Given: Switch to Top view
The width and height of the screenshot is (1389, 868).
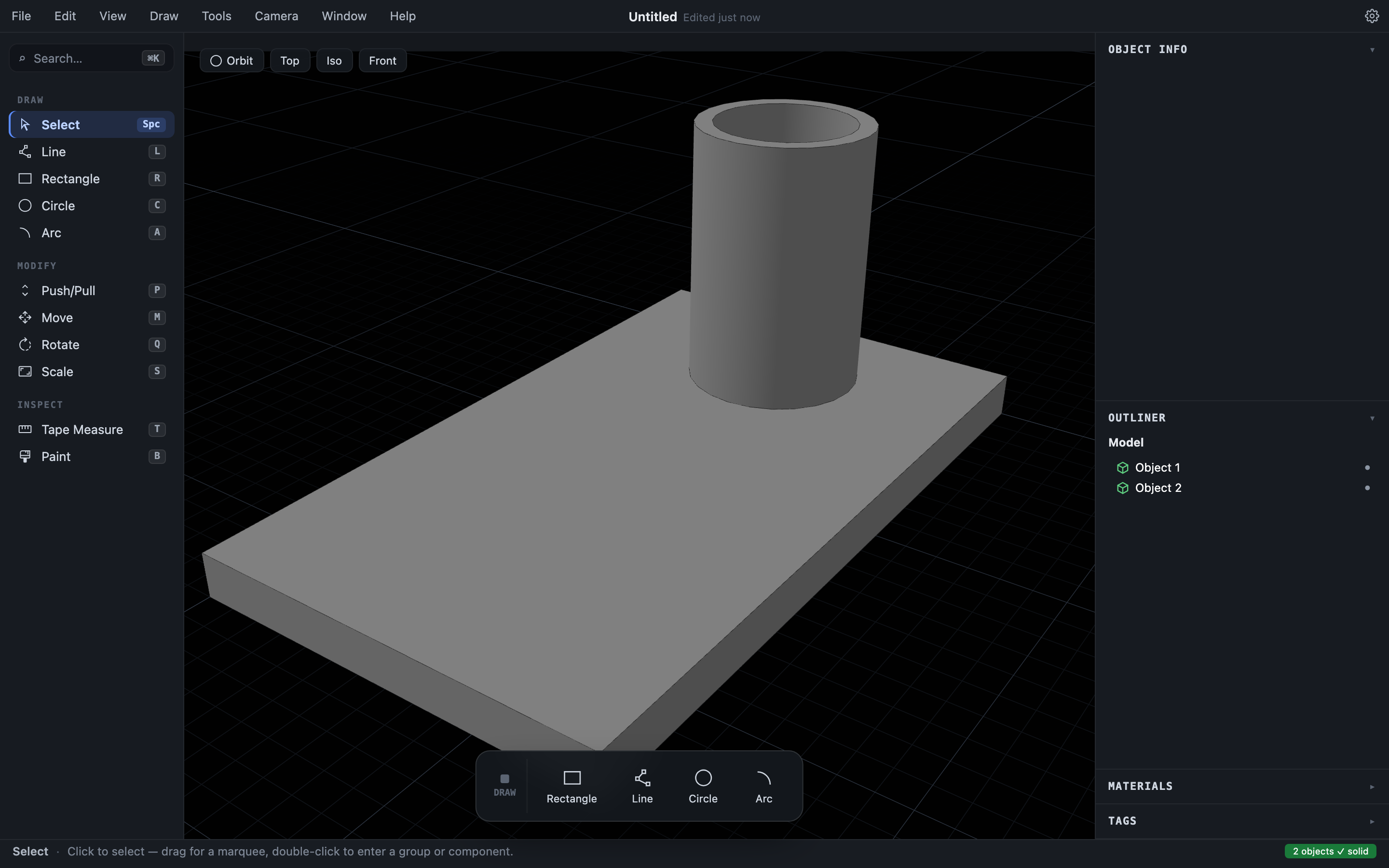Looking at the screenshot, I should pos(290,61).
